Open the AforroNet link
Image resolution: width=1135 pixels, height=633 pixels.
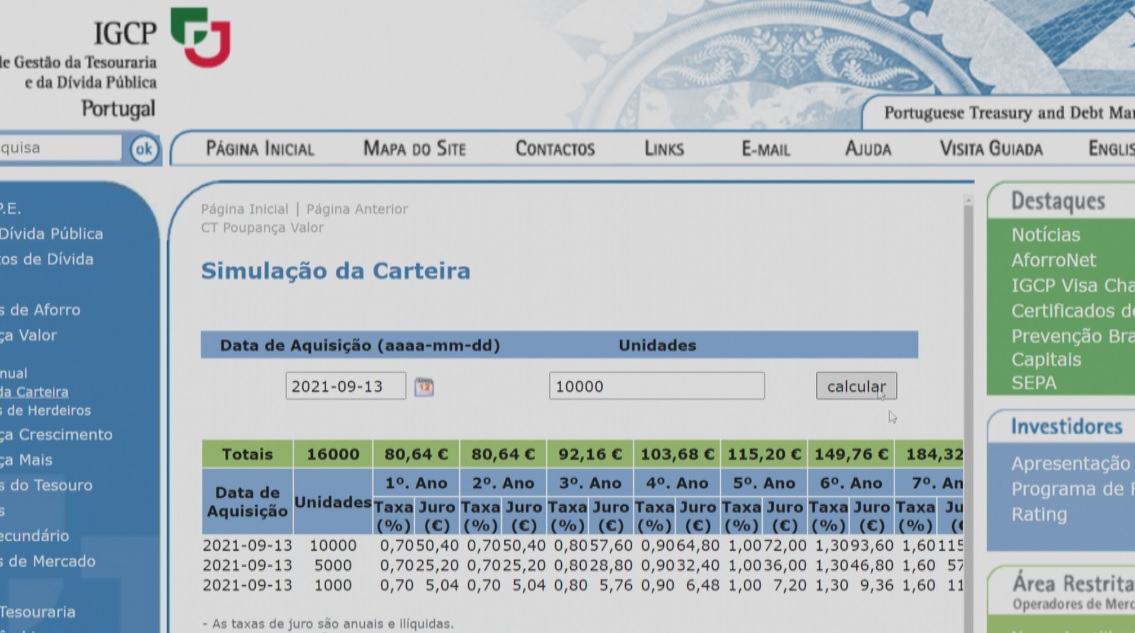[1053, 260]
